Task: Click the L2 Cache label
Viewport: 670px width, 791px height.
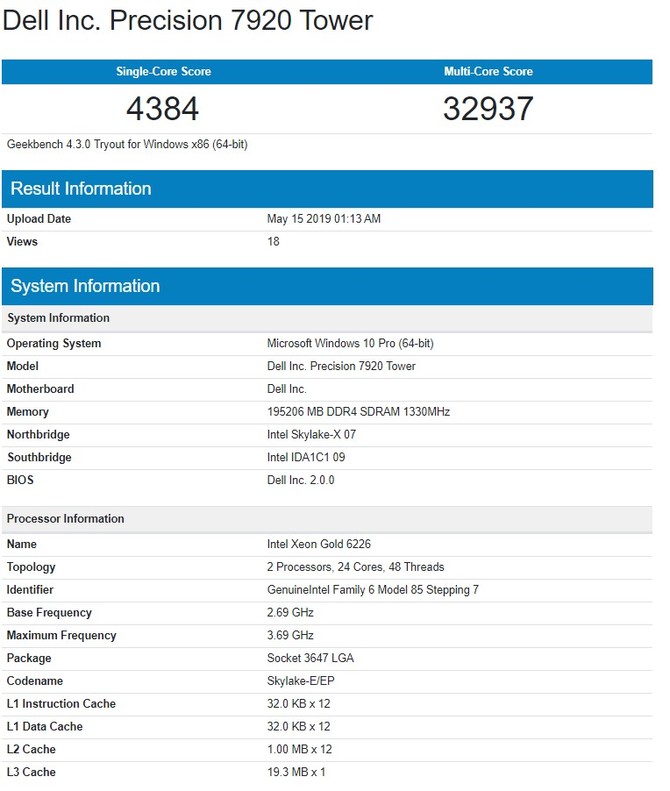Action: [31, 750]
